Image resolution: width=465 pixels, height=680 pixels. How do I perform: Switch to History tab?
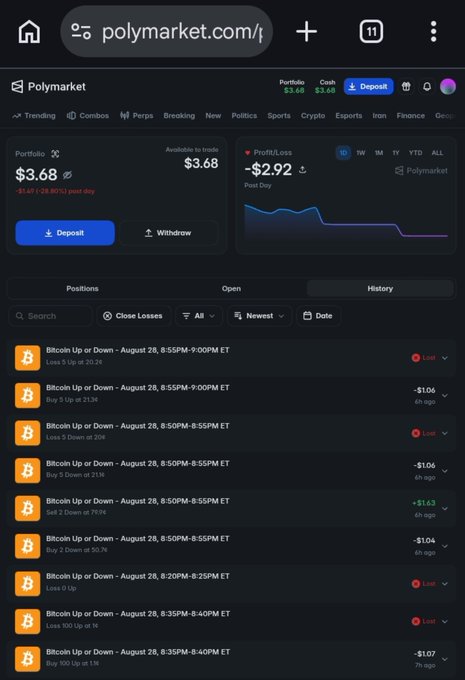point(380,288)
